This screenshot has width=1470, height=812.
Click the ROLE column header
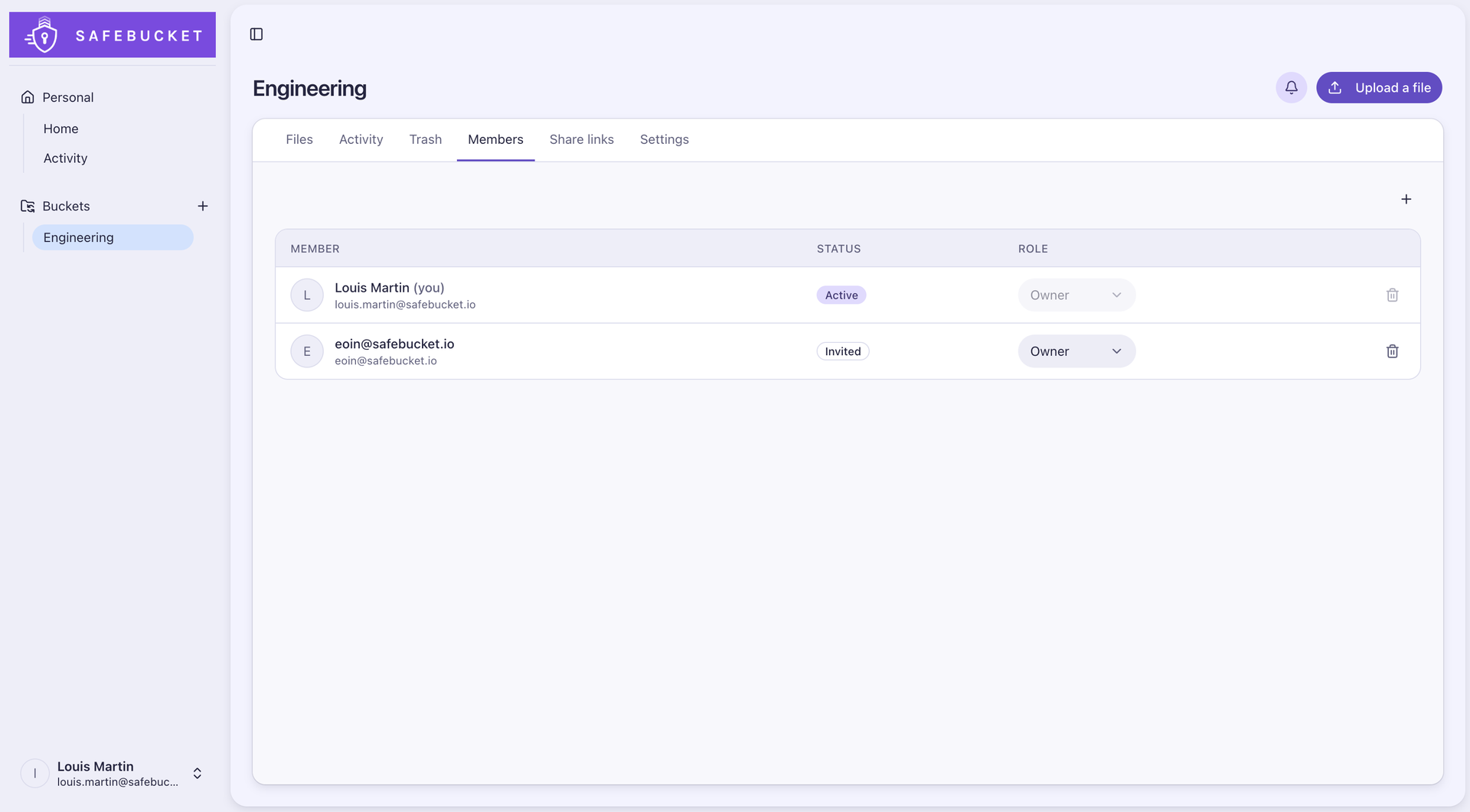(x=1033, y=249)
